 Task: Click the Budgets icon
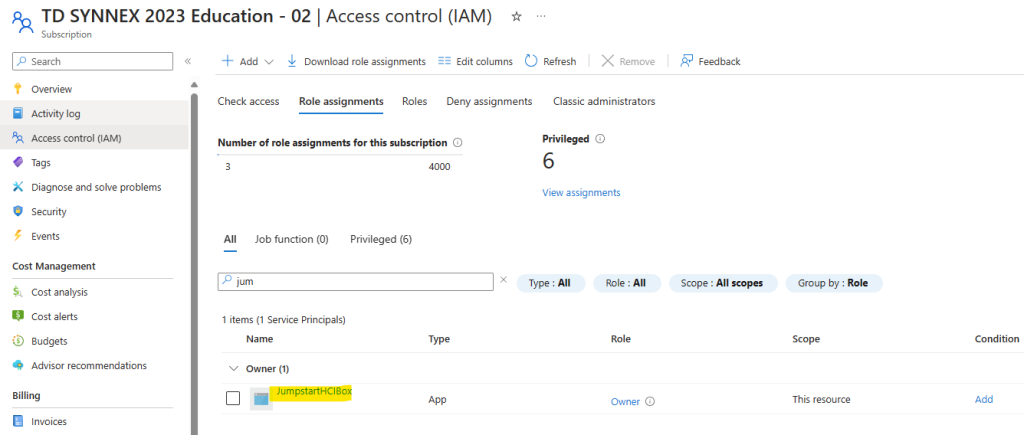click(18, 341)
